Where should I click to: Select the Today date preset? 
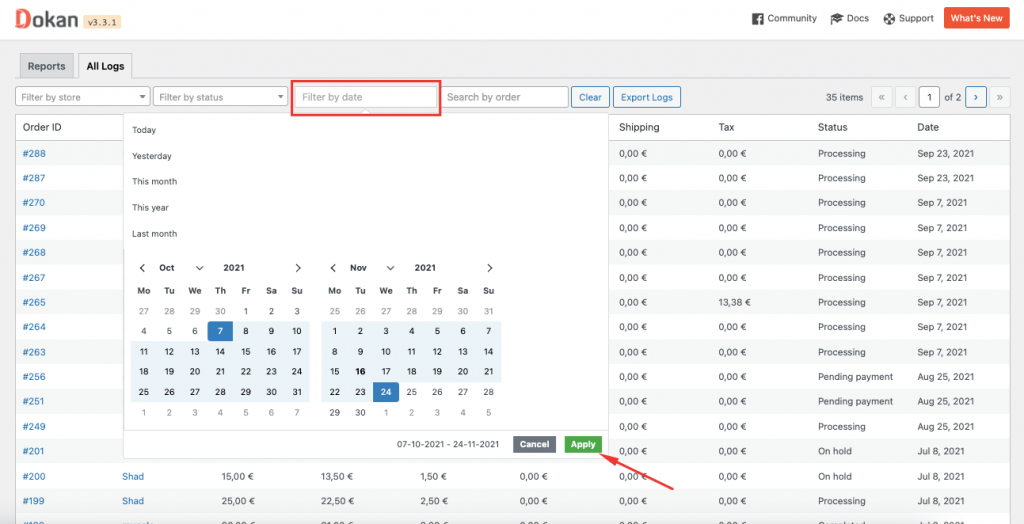coord(144,130)
